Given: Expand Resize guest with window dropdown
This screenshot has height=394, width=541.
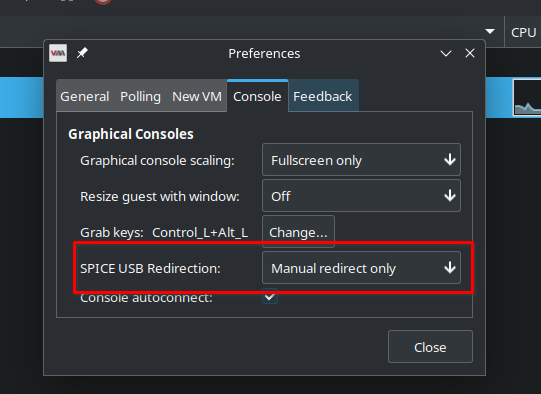Looking at the screenshot, I should tap(361, 196).
